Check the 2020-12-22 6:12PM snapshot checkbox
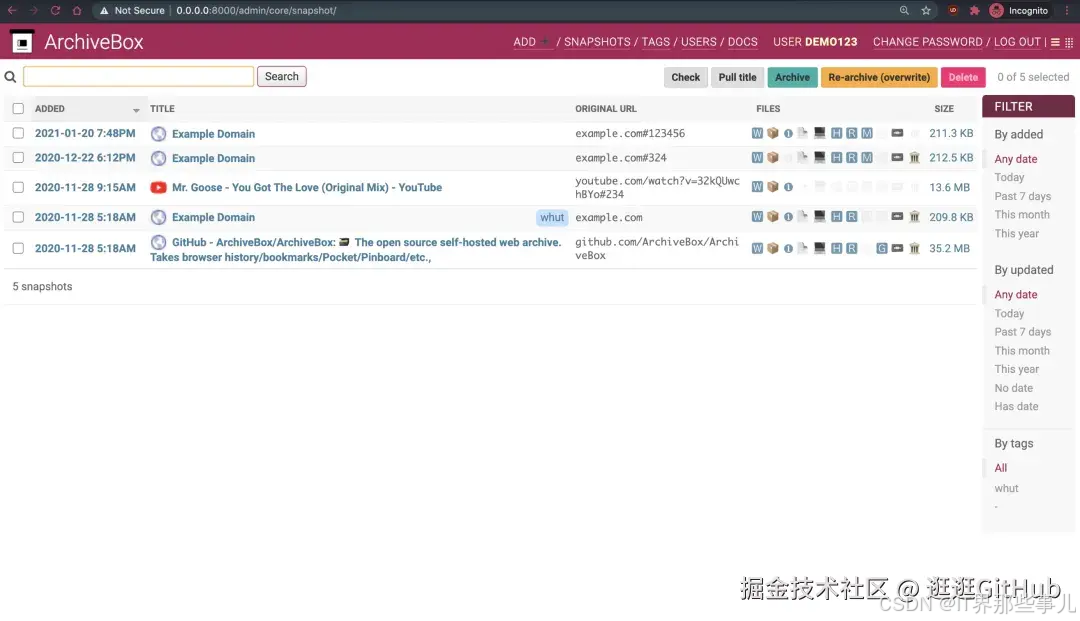Screen dimensions: 1080x621 pos(18,158)
